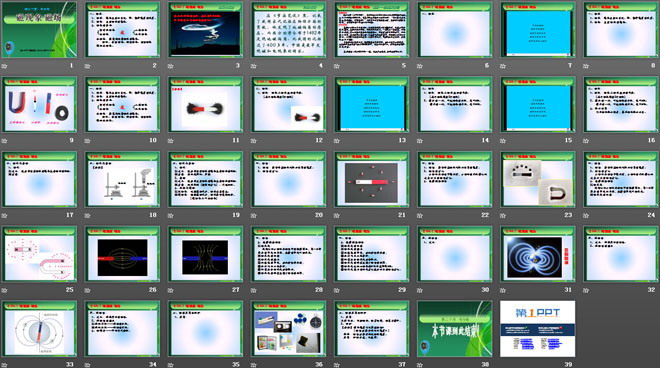Select the 第1PPT white slide 39
This screenshot has height=368, width=660.
point(538,328)
